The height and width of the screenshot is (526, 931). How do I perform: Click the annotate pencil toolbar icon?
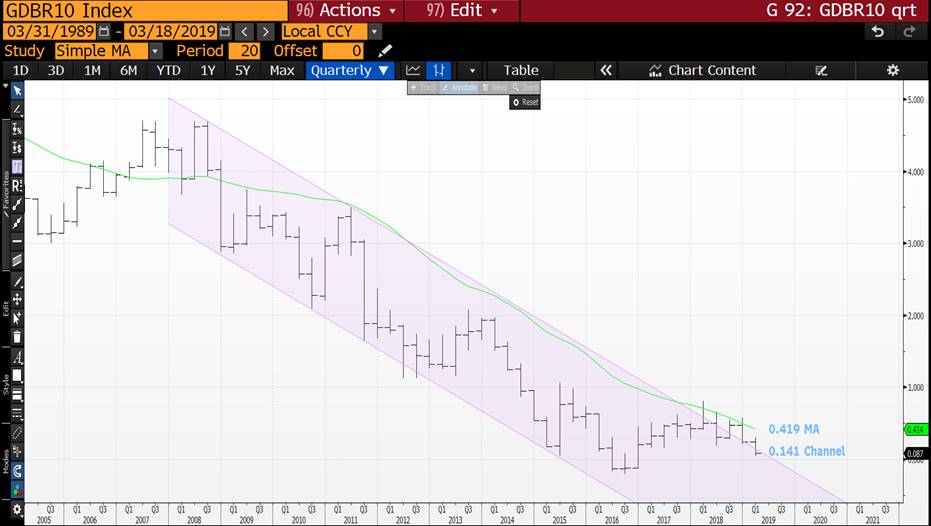click(821, 71)
